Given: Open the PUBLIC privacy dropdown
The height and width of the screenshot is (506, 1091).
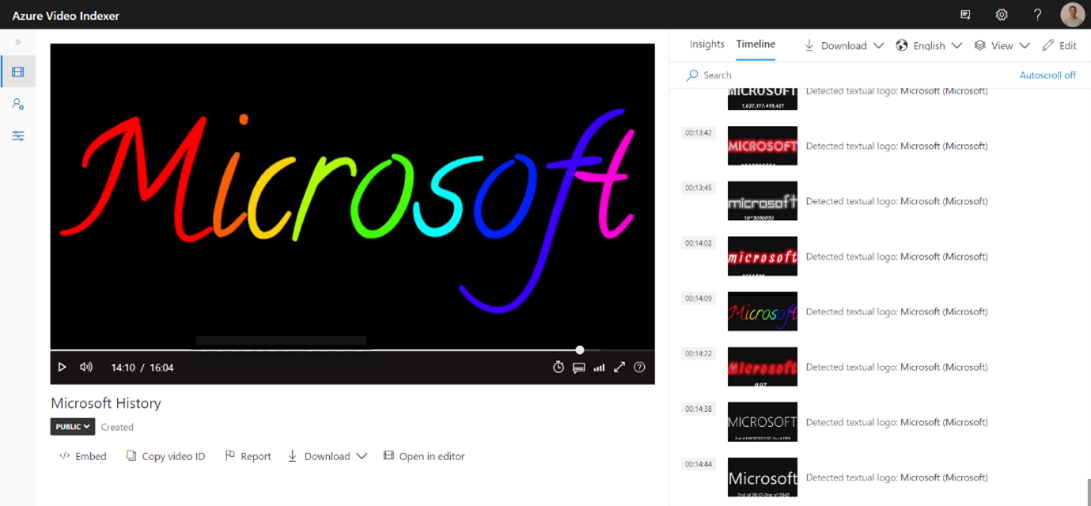Looking at the screenshot, I should point(72,427).
